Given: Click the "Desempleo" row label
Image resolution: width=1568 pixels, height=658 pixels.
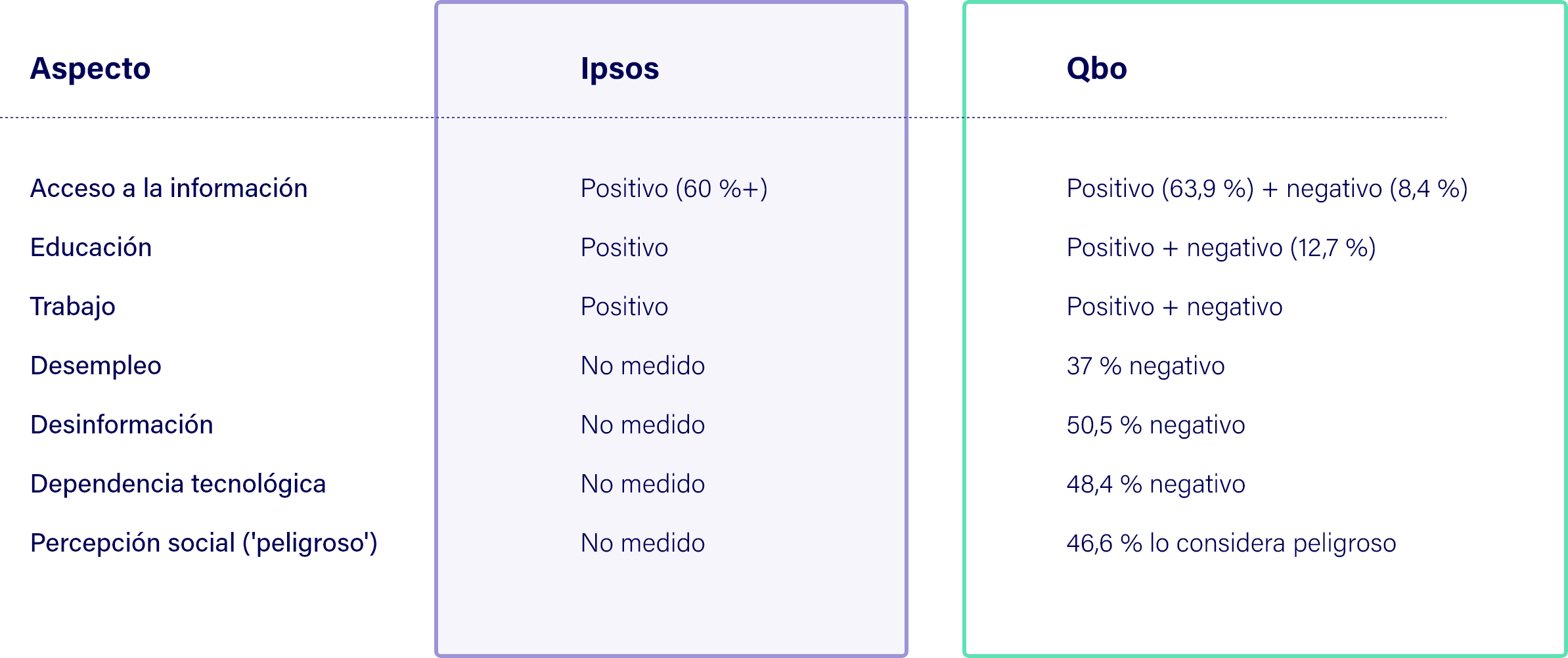Looking at the screenshot, I should (96, 366).
